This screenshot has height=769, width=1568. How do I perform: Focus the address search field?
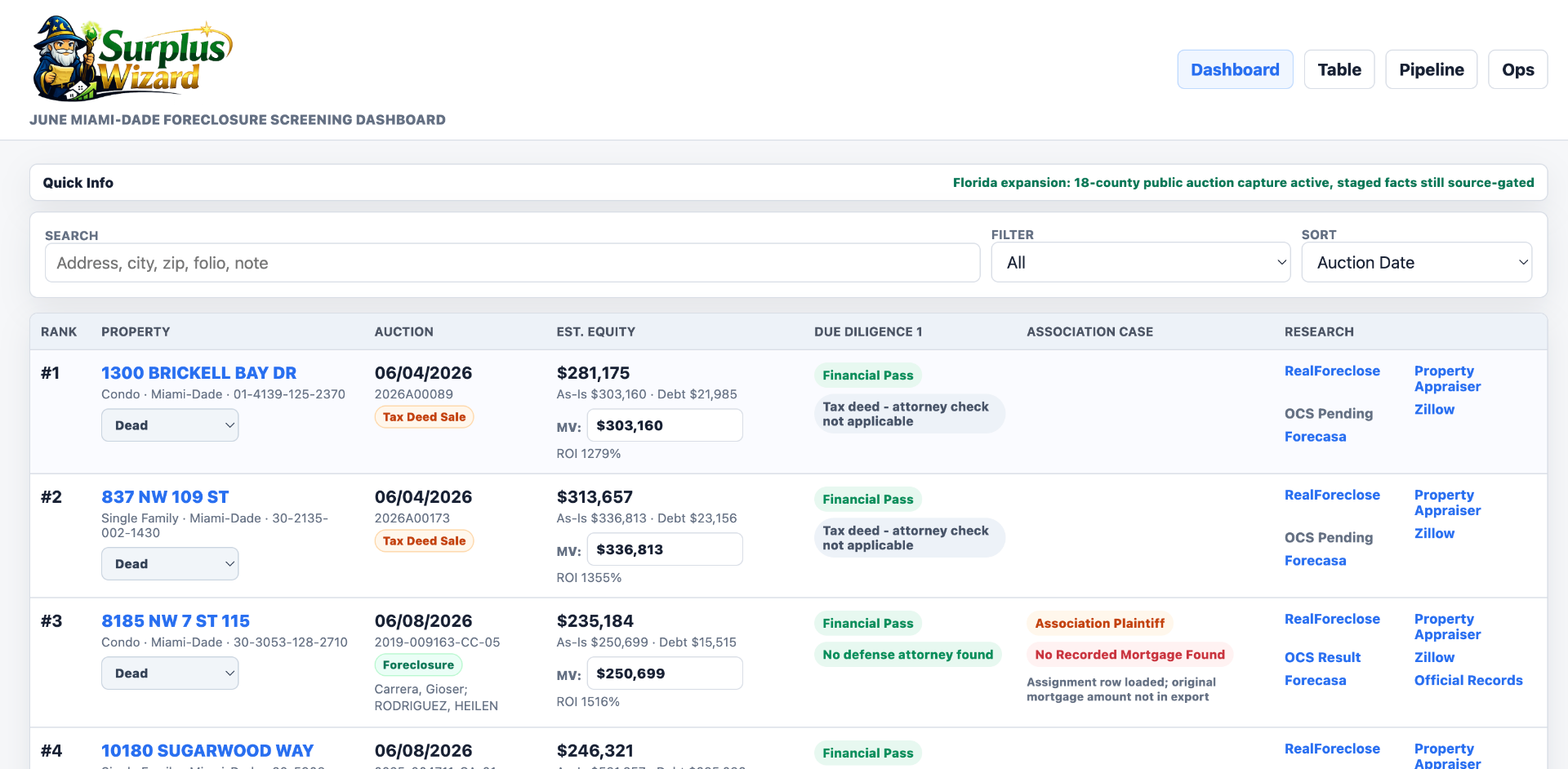(512, 263)
